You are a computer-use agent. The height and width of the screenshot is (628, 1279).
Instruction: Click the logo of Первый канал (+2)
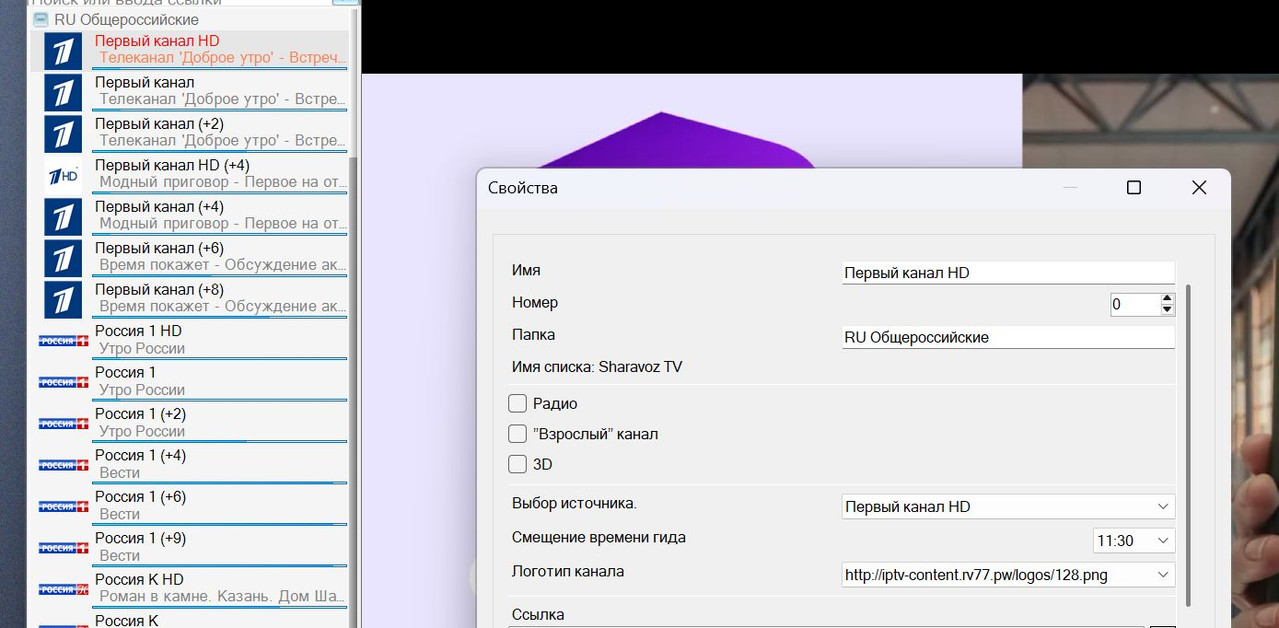(62, 133)
